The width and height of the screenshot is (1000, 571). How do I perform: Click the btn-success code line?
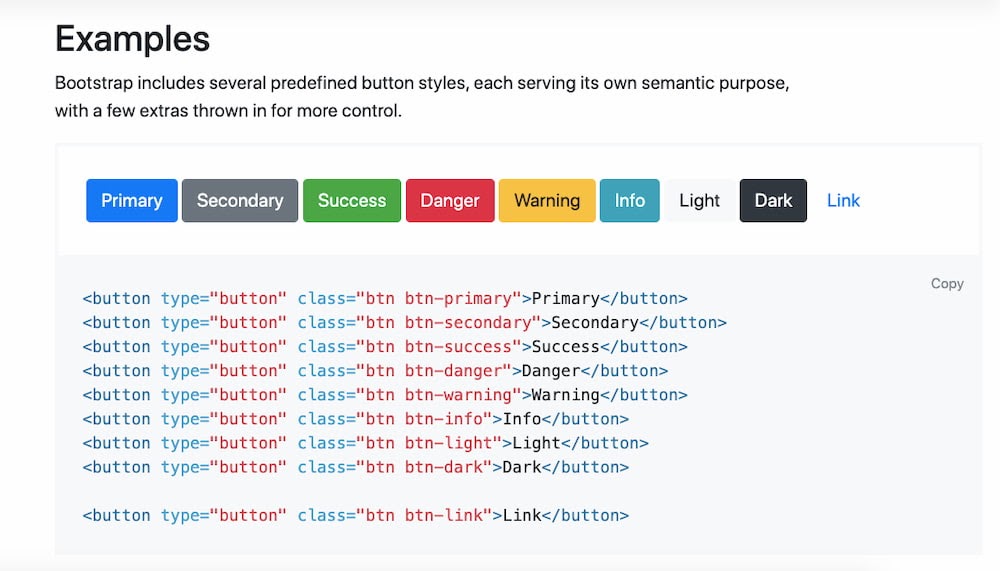[385, 347]
